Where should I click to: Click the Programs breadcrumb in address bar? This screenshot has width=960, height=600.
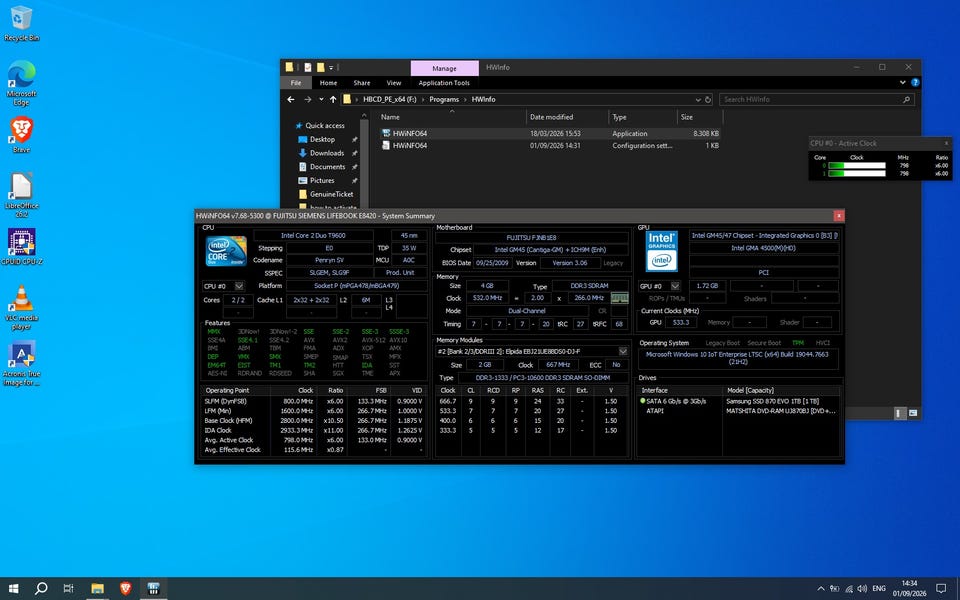click(444, 99)
